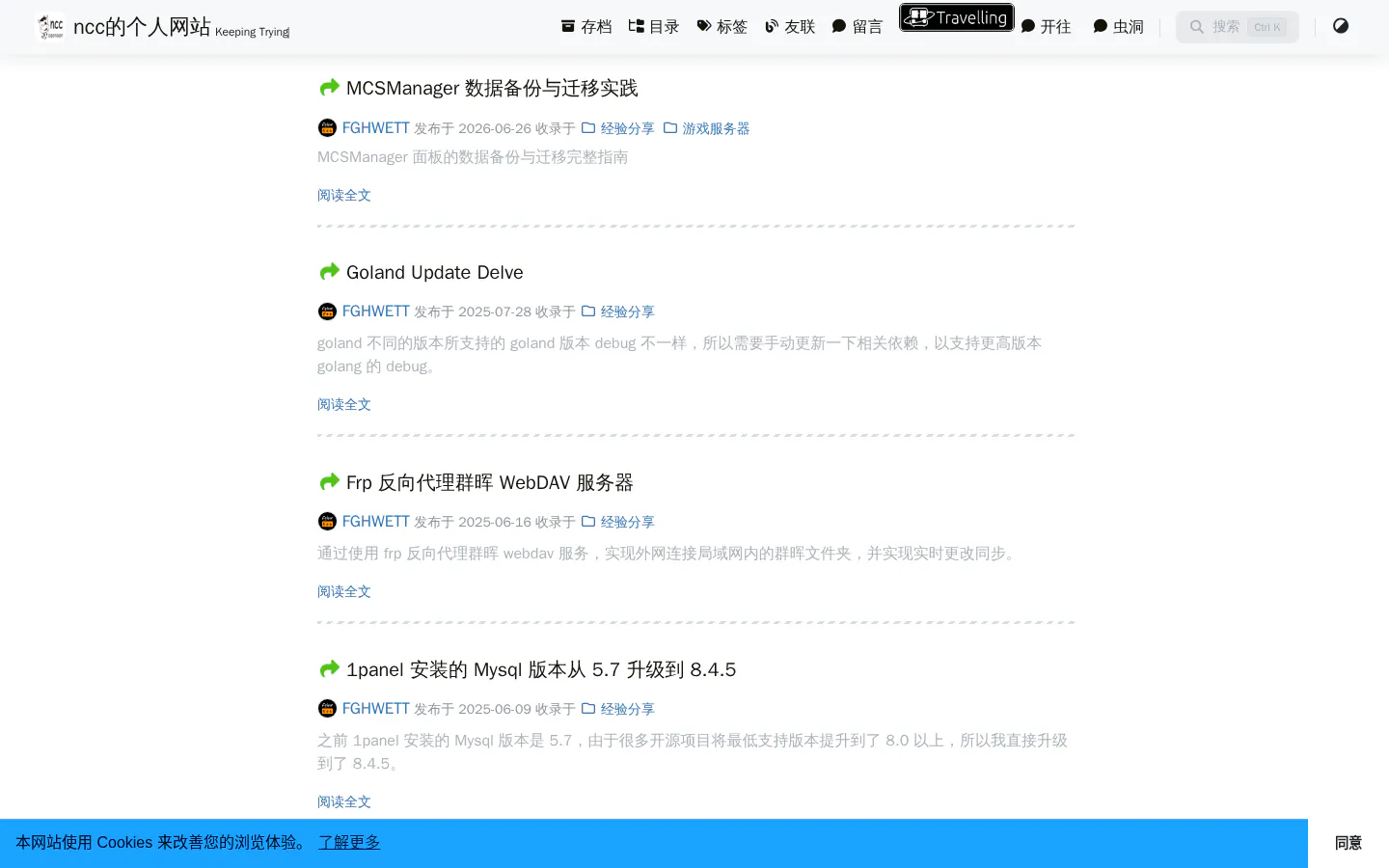The width and height of the screenshot is (1389, 868).
Task: Click folder icon before 游戏服务器
Action: coord(670,127)
